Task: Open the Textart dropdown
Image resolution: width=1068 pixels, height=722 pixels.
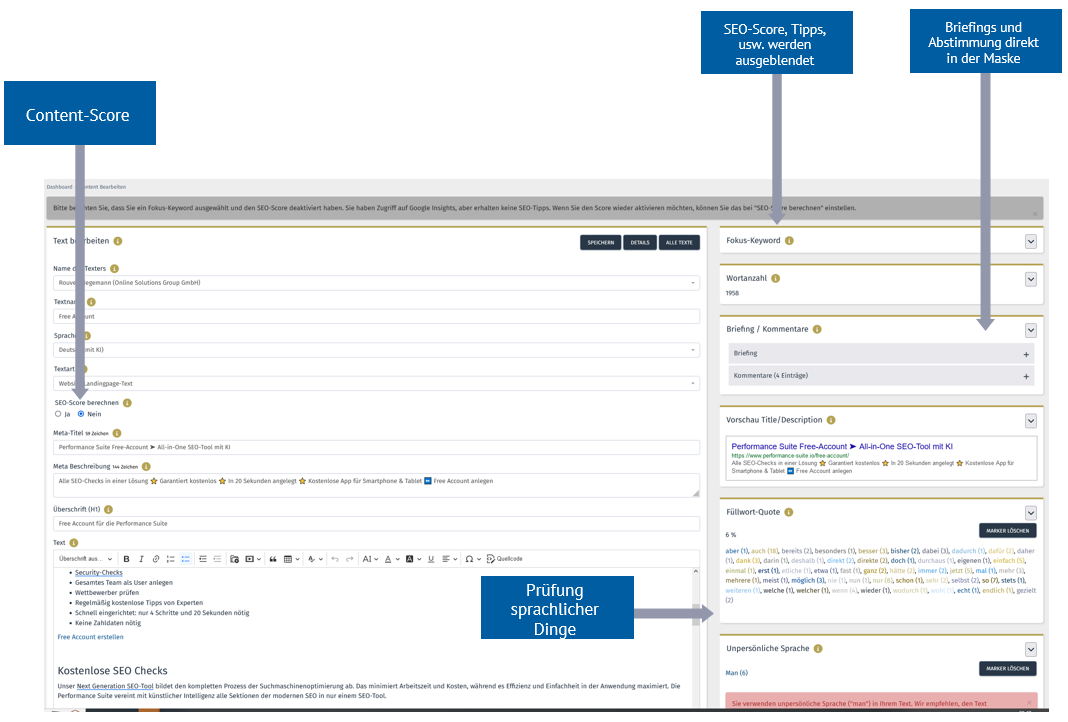Action: 376,383
